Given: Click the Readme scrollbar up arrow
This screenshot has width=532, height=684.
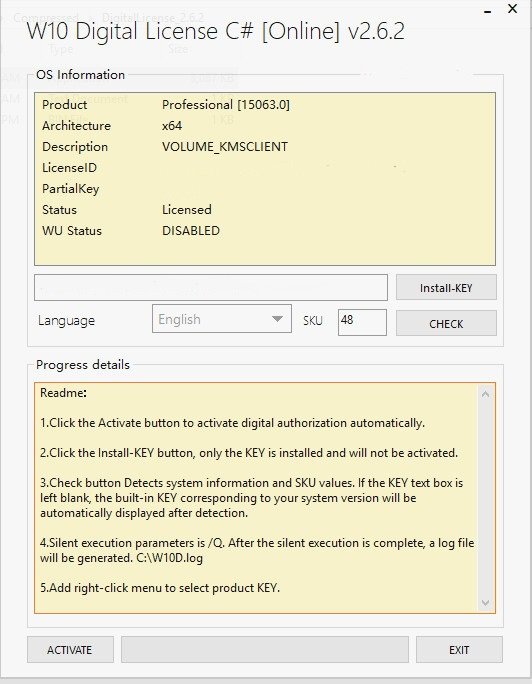Looking at the screenshot, I should pos(485,394).
